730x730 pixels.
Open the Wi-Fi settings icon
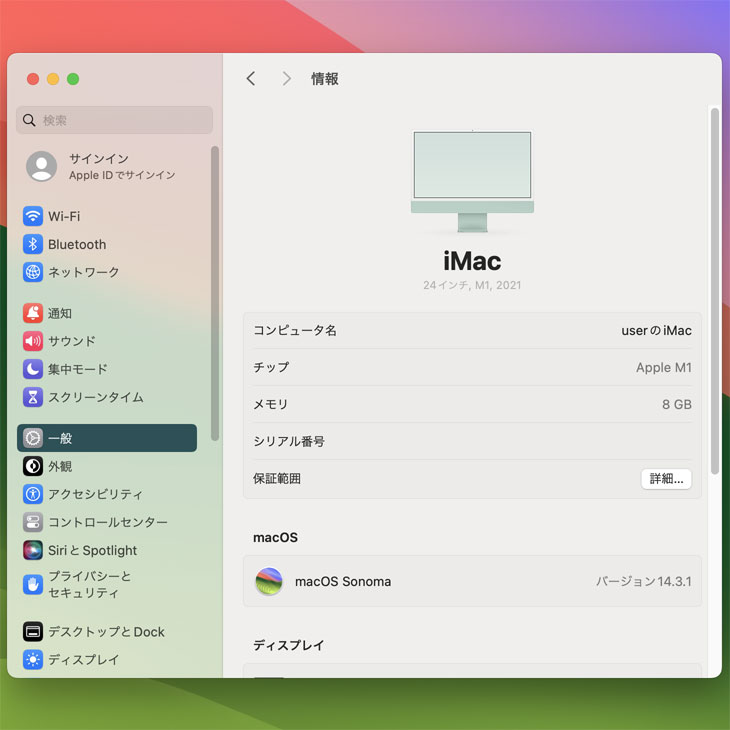(x=33, y=216)
